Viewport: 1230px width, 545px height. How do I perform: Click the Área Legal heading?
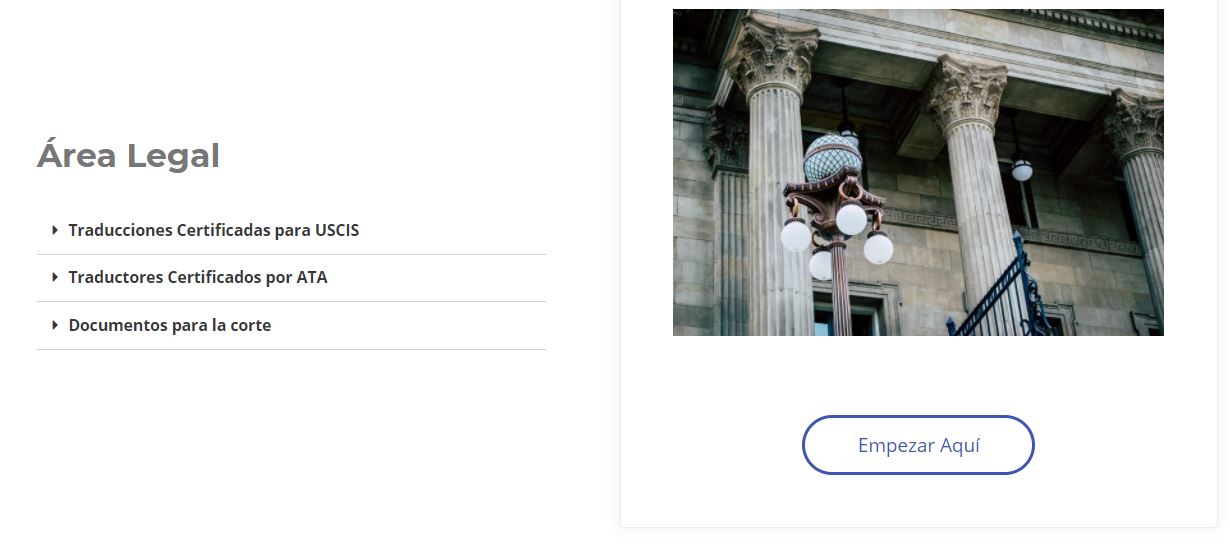coord(128,156)
